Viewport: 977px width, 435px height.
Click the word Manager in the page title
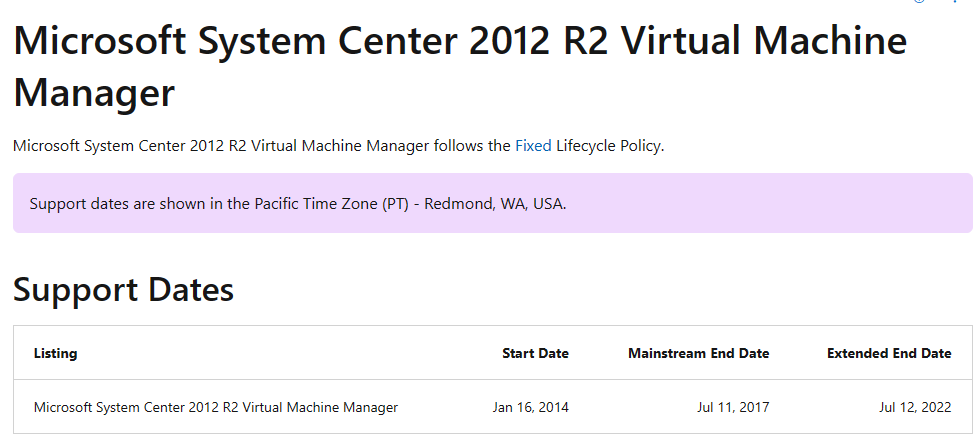(94, 93)
